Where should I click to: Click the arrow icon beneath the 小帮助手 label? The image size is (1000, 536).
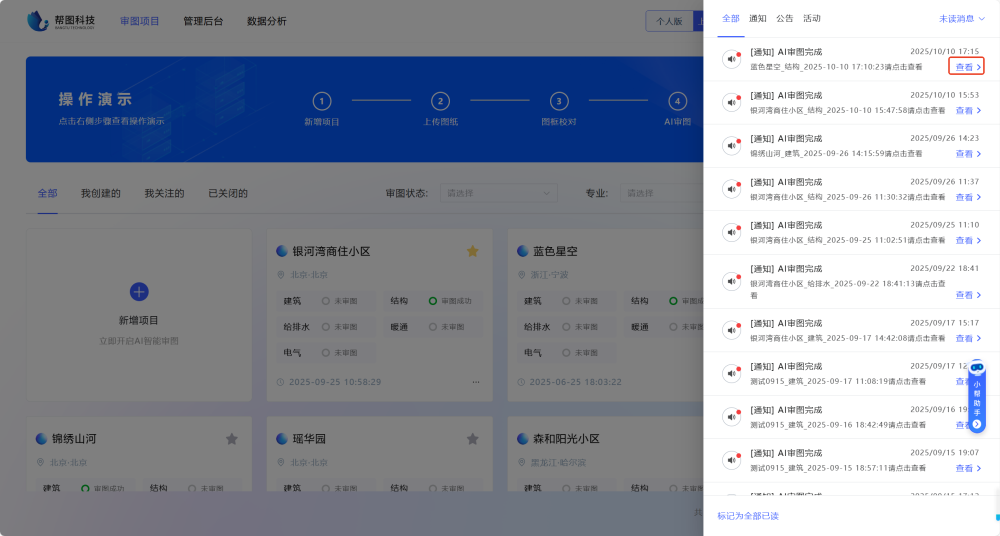tap(977, 424)
